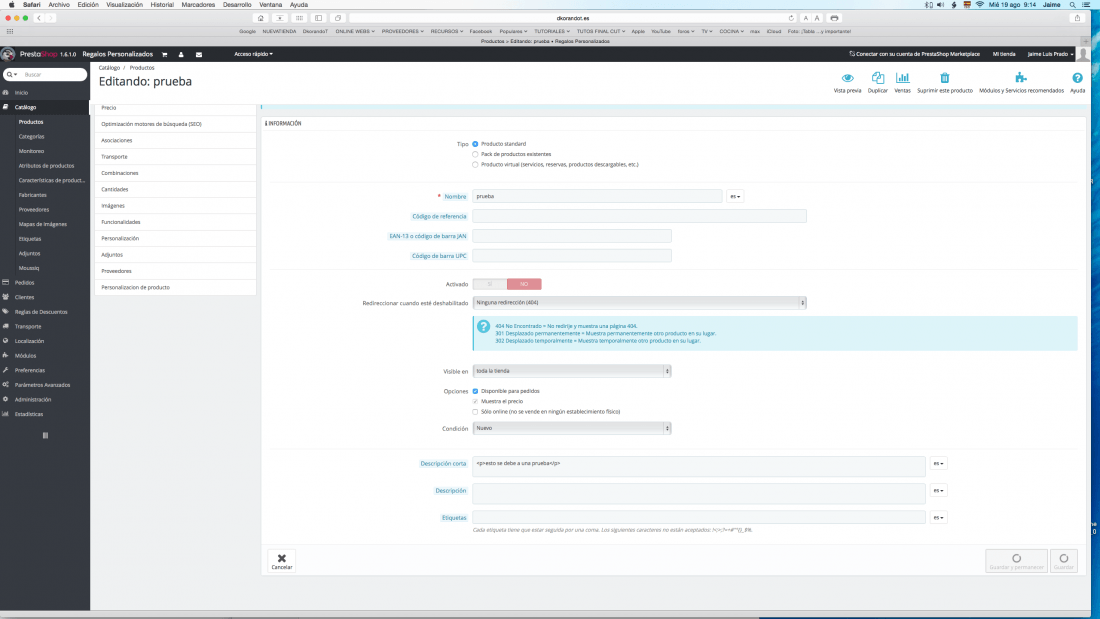This screenshot has width=1100, height=619.
Task: Click the Código de referencia field
Action: click(639, 216)
